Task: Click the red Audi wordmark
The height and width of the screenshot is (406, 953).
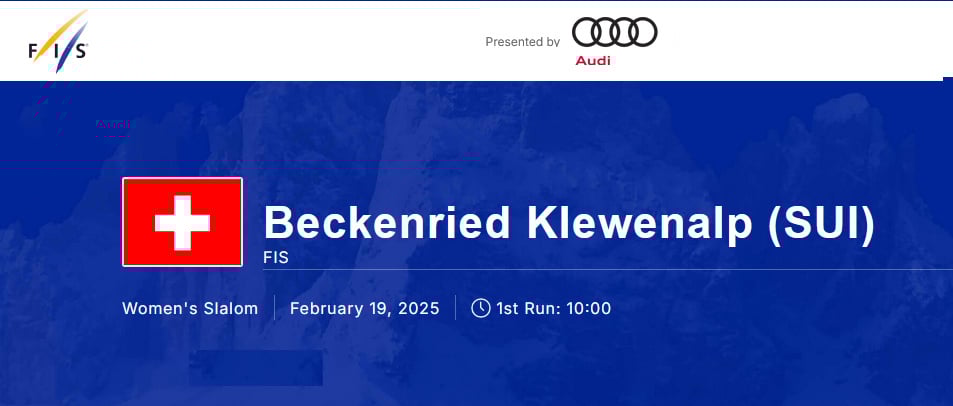Action: pyautogui.click(x=592, y=61)
